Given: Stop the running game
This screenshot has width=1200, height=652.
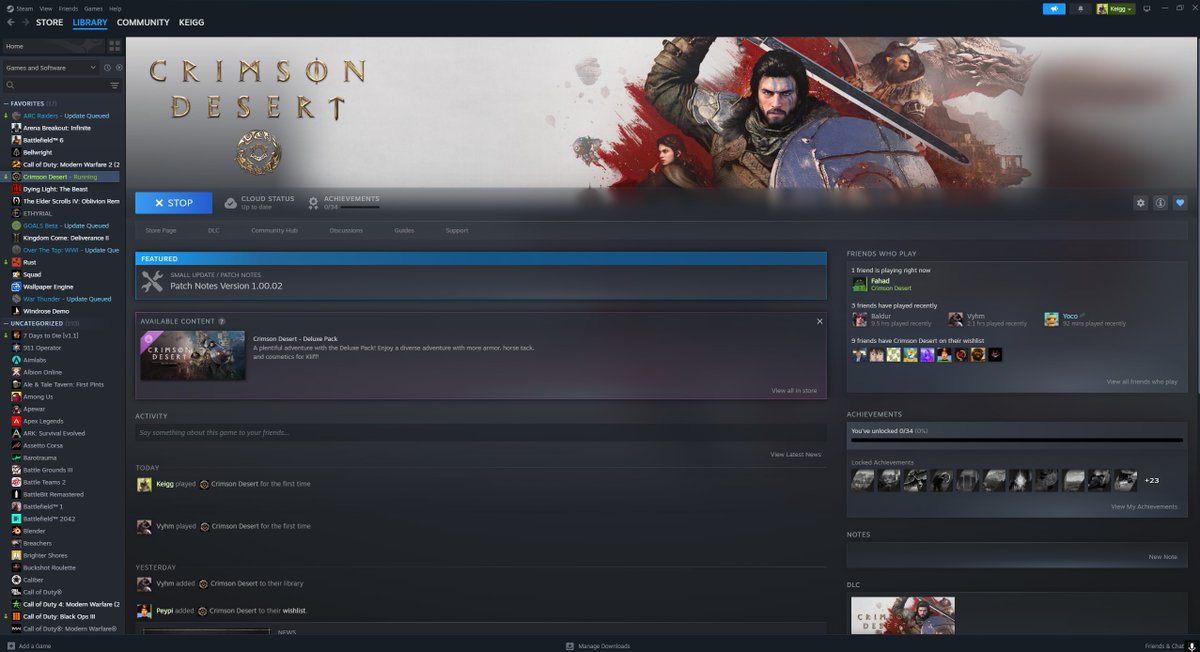Looking at the screenshot, I should coord(174,203).
